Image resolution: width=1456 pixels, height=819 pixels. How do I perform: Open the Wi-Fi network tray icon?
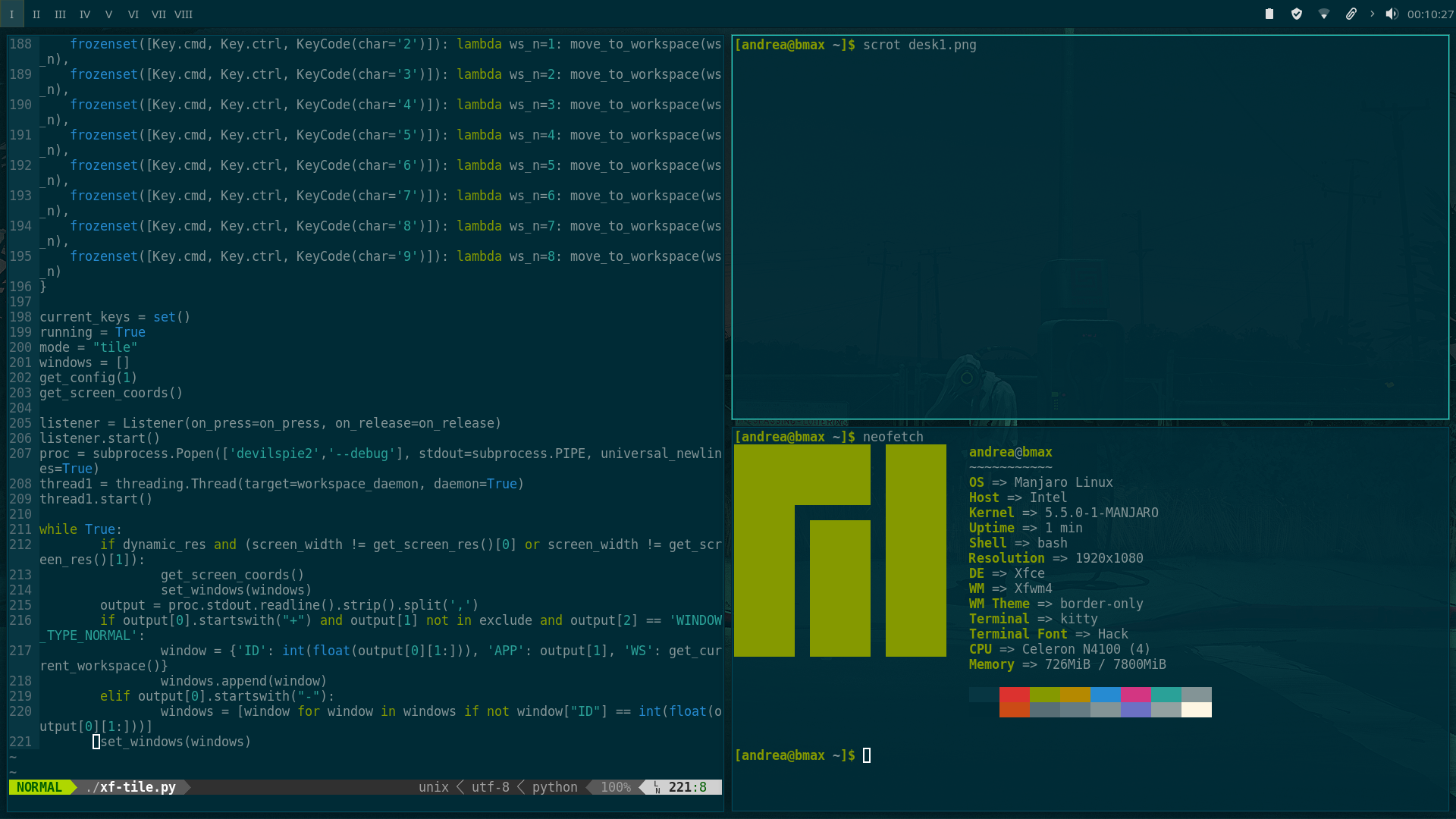pyautogui.click(x=1324, y=14)
